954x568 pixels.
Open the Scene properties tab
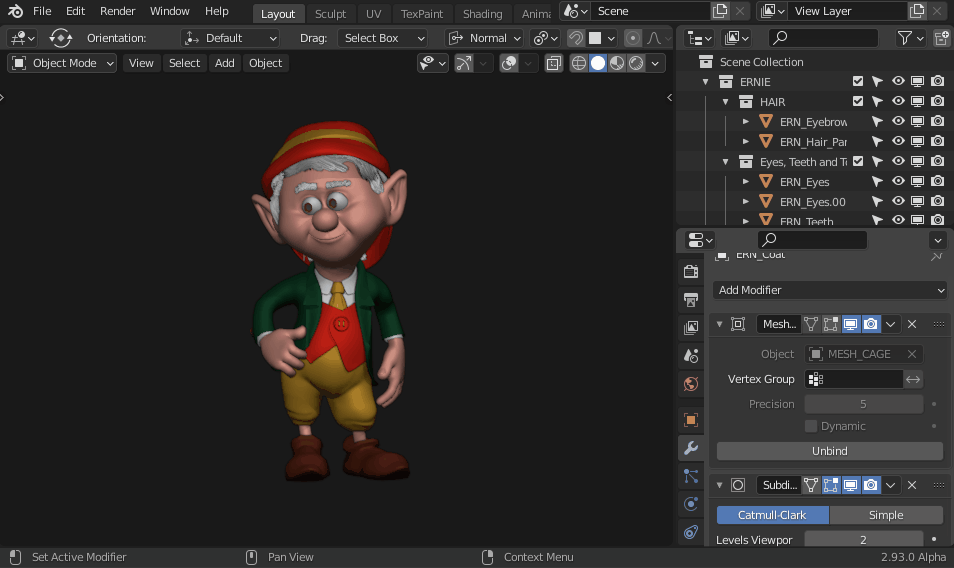click(x=691, y=356)
